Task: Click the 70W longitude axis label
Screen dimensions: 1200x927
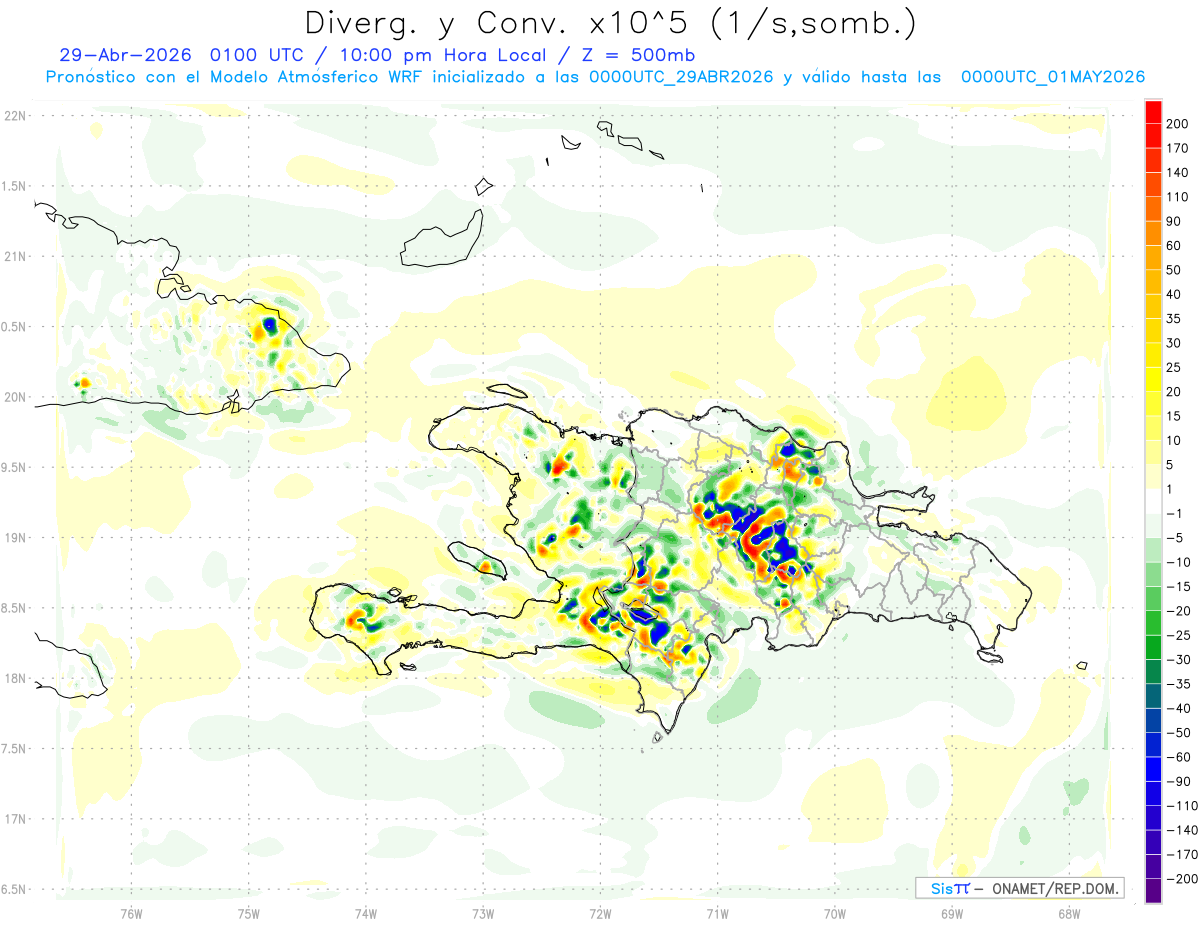Action: pyautogui.click(x=835, y=912)
